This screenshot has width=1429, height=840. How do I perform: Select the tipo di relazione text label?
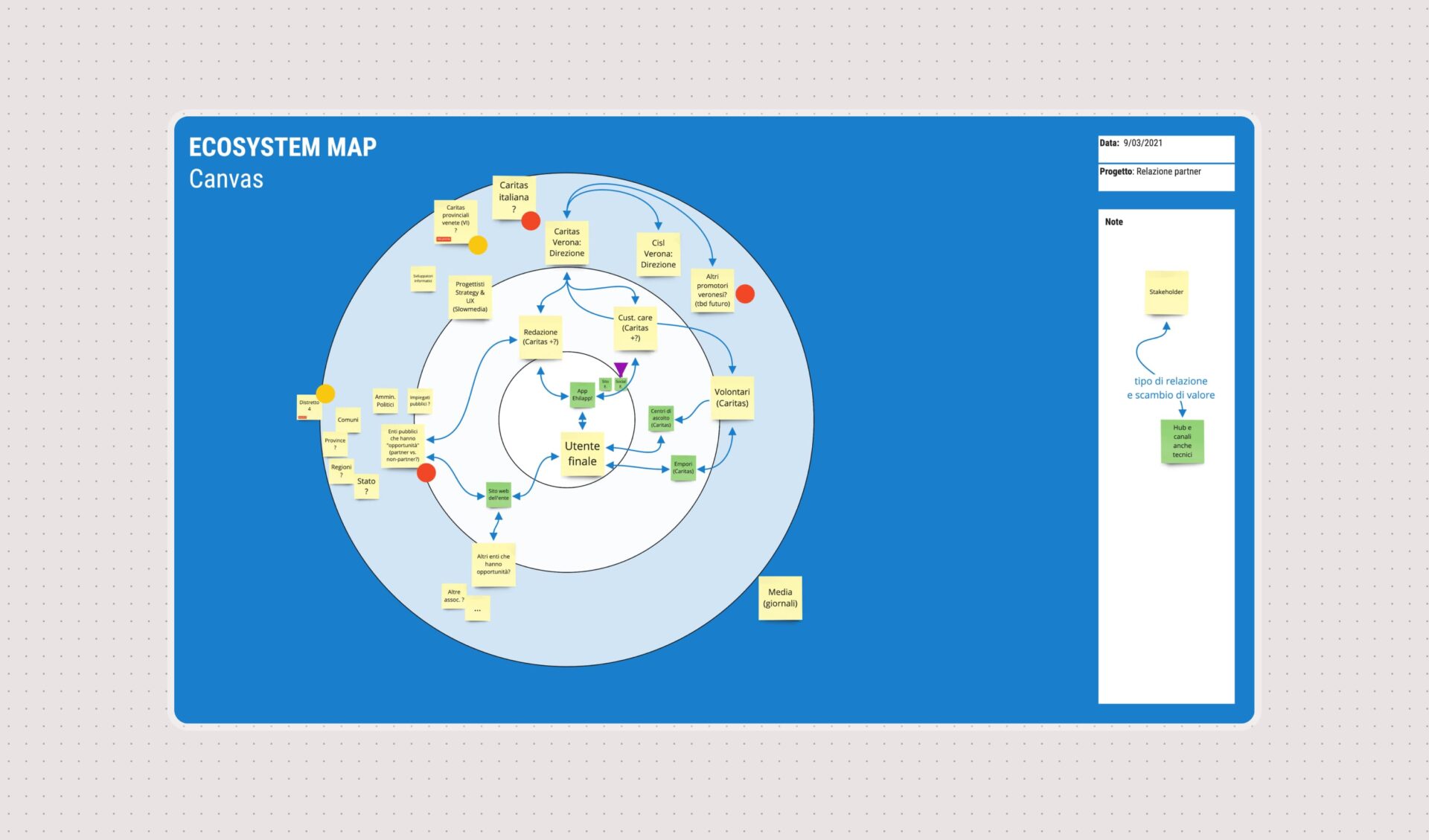(x=1171, y=381)
